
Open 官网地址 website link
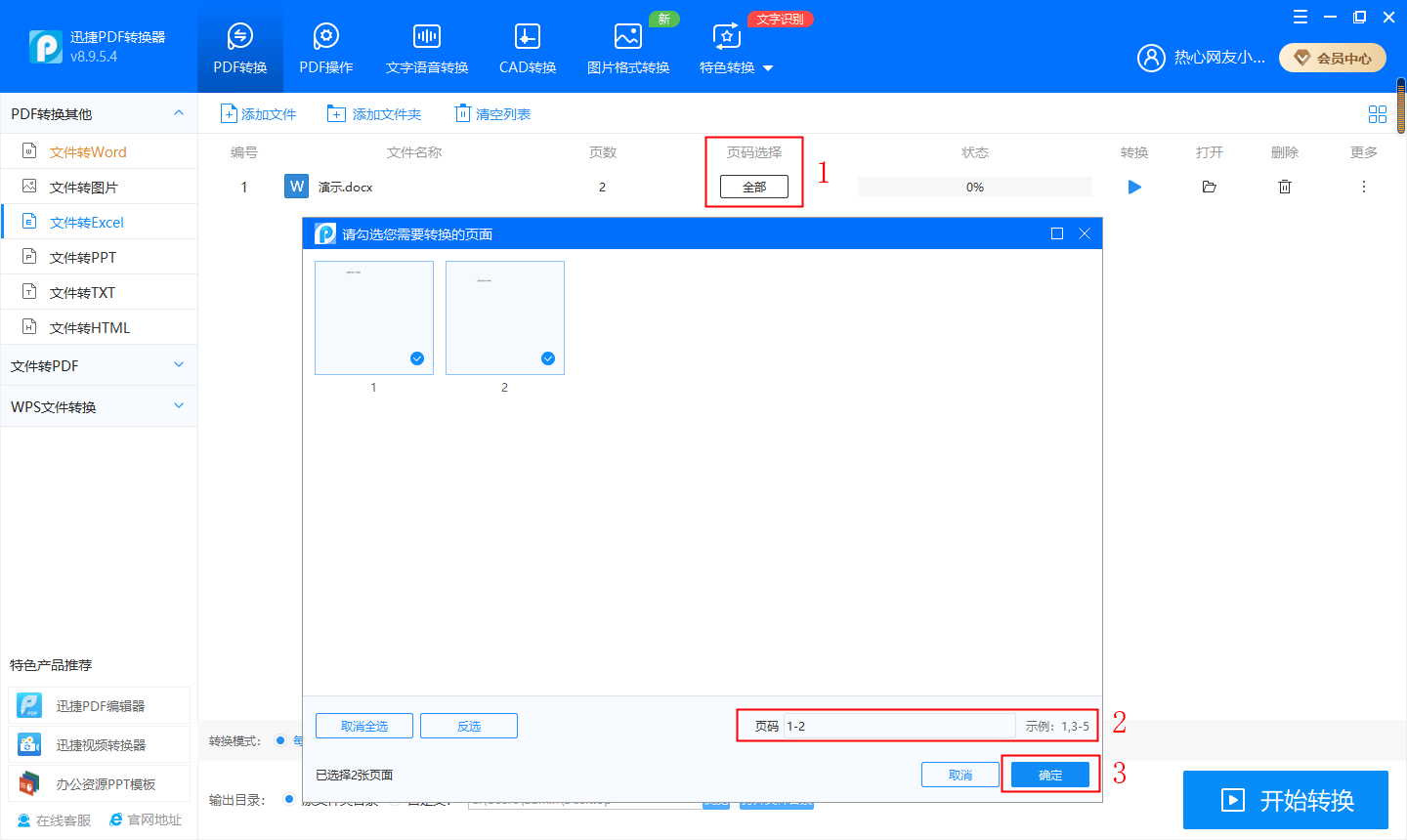pyautogui.click(x=146, y=820)
